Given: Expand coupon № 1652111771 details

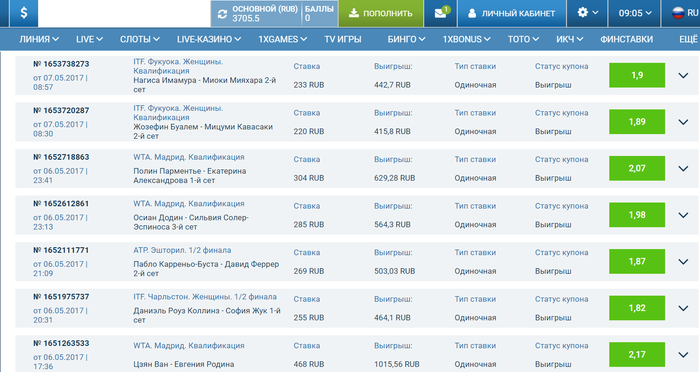Looking at the screenshot, I should pyautogui.click(x=683, y=262).
